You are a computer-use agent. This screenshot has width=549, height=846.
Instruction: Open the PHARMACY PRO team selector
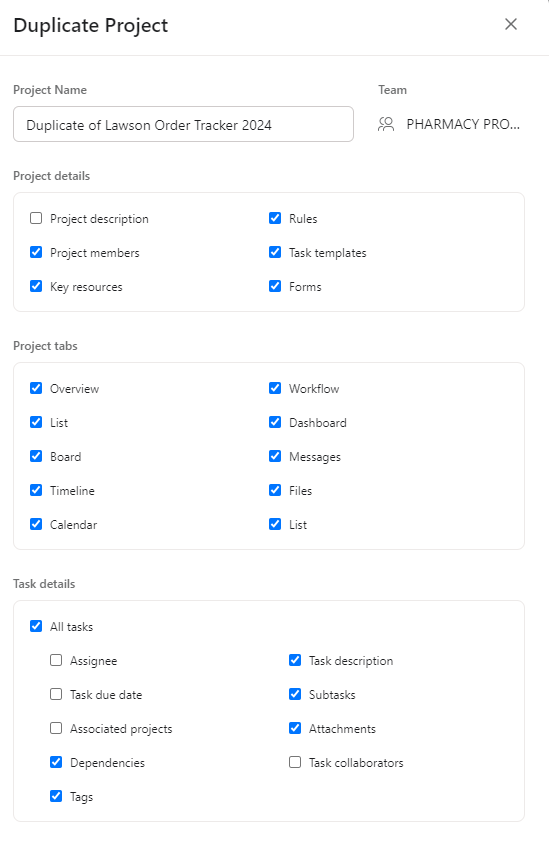point(449,125)
